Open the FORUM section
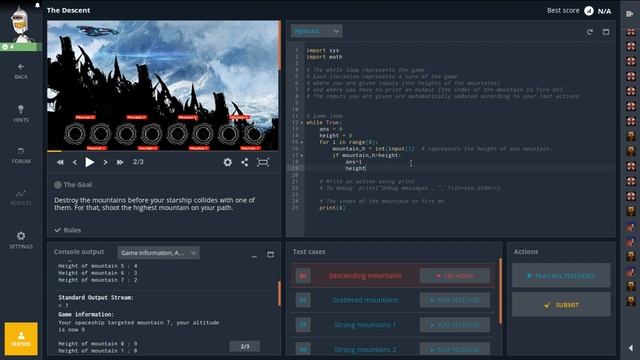This screenshot has height=360, width=640. click(21, 156)
